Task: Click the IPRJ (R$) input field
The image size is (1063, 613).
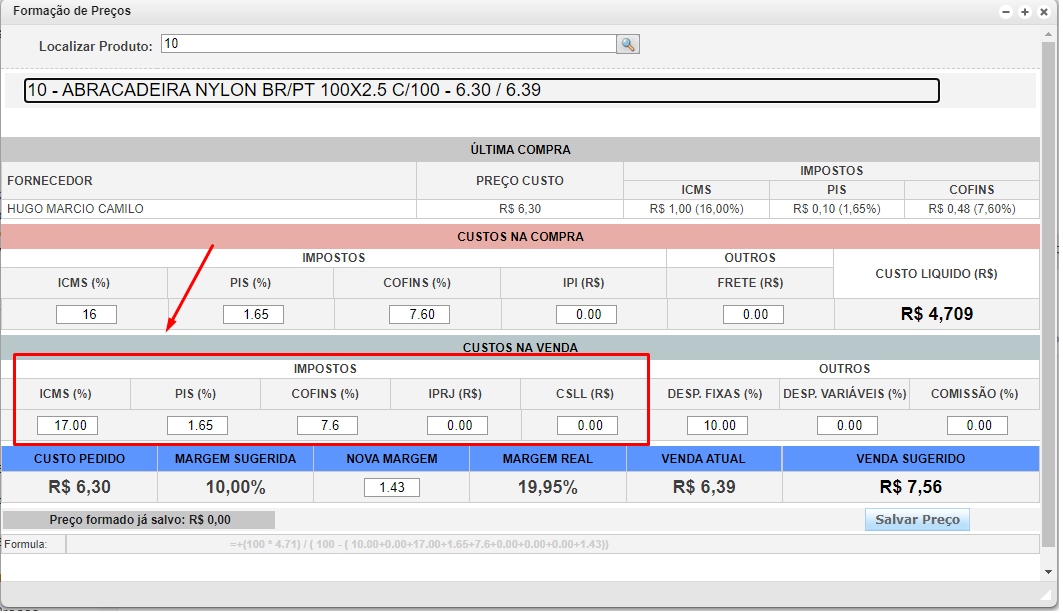Action: click(457, 425)
